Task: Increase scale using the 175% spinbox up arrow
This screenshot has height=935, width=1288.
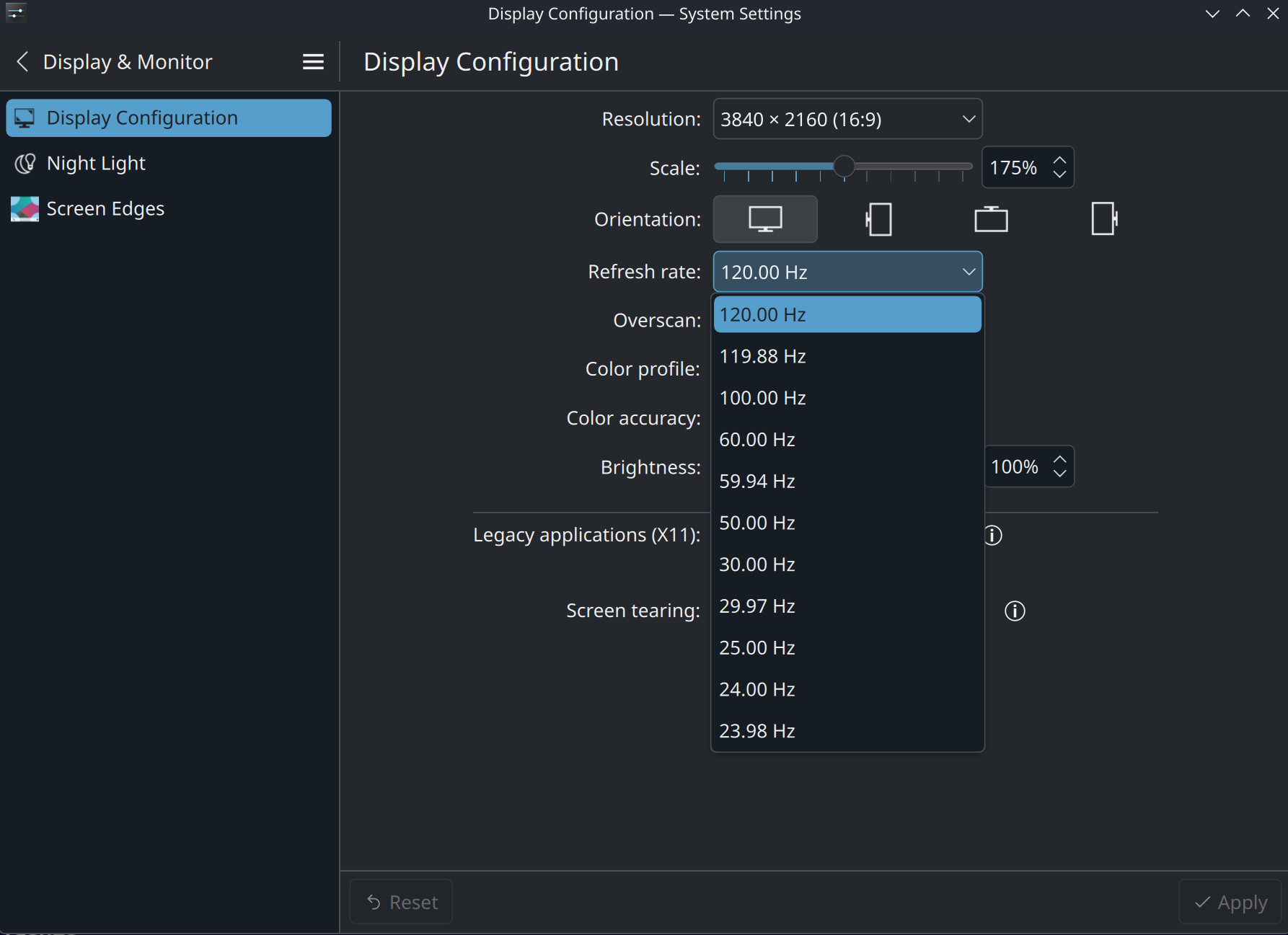Action: pos(1059,160)
